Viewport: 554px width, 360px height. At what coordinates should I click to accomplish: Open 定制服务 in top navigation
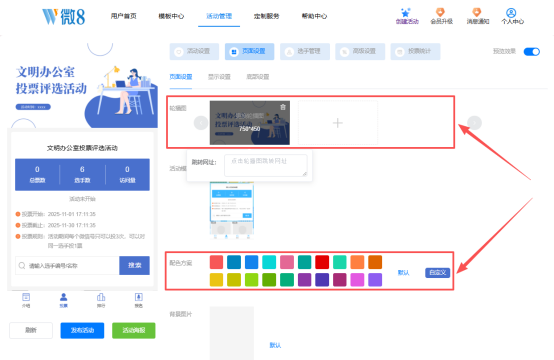coord(266,16)
